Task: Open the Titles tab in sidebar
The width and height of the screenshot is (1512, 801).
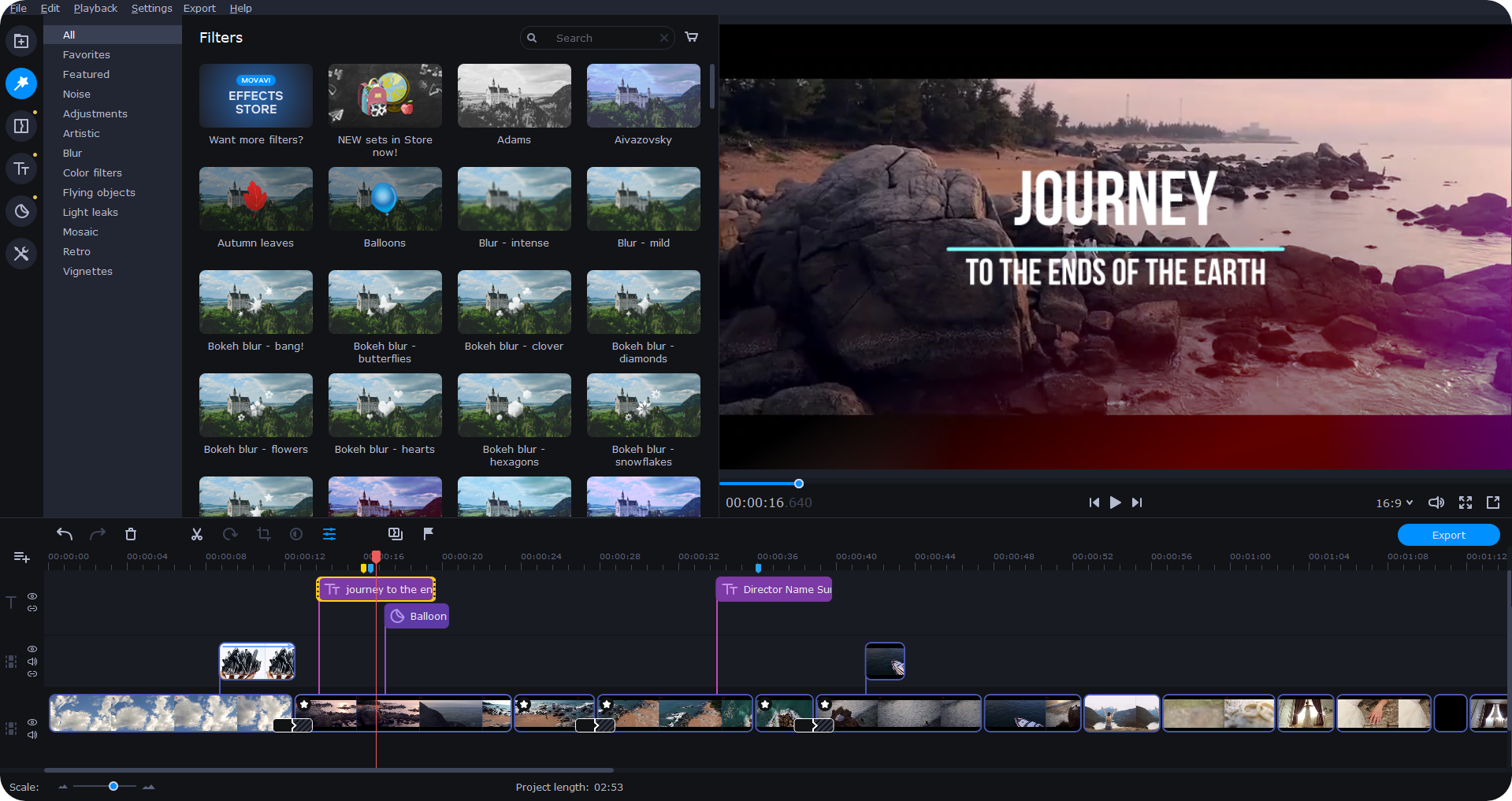Action: 21,169
